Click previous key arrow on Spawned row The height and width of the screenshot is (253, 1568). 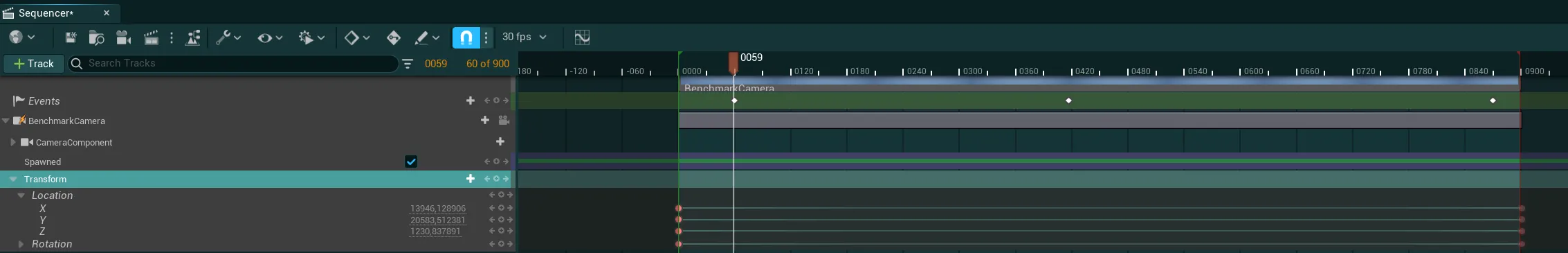pos(487,162)
